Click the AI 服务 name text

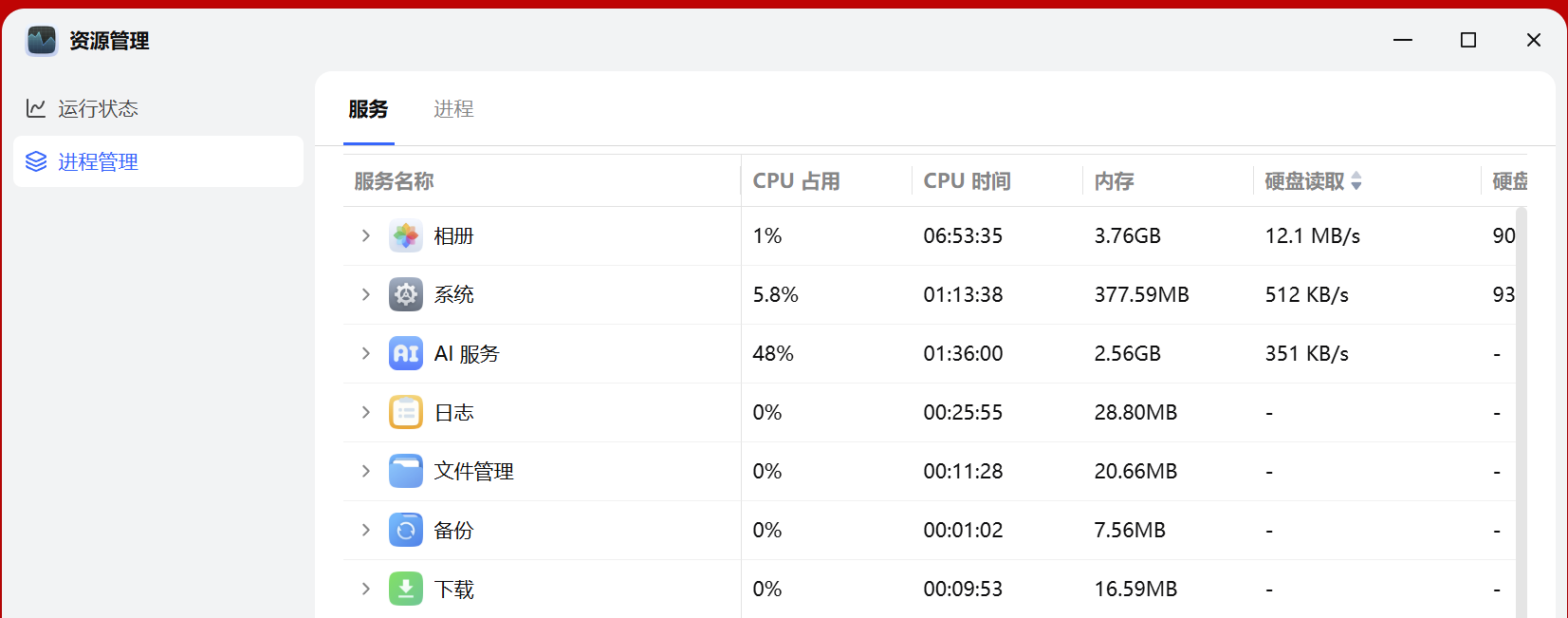467,353
